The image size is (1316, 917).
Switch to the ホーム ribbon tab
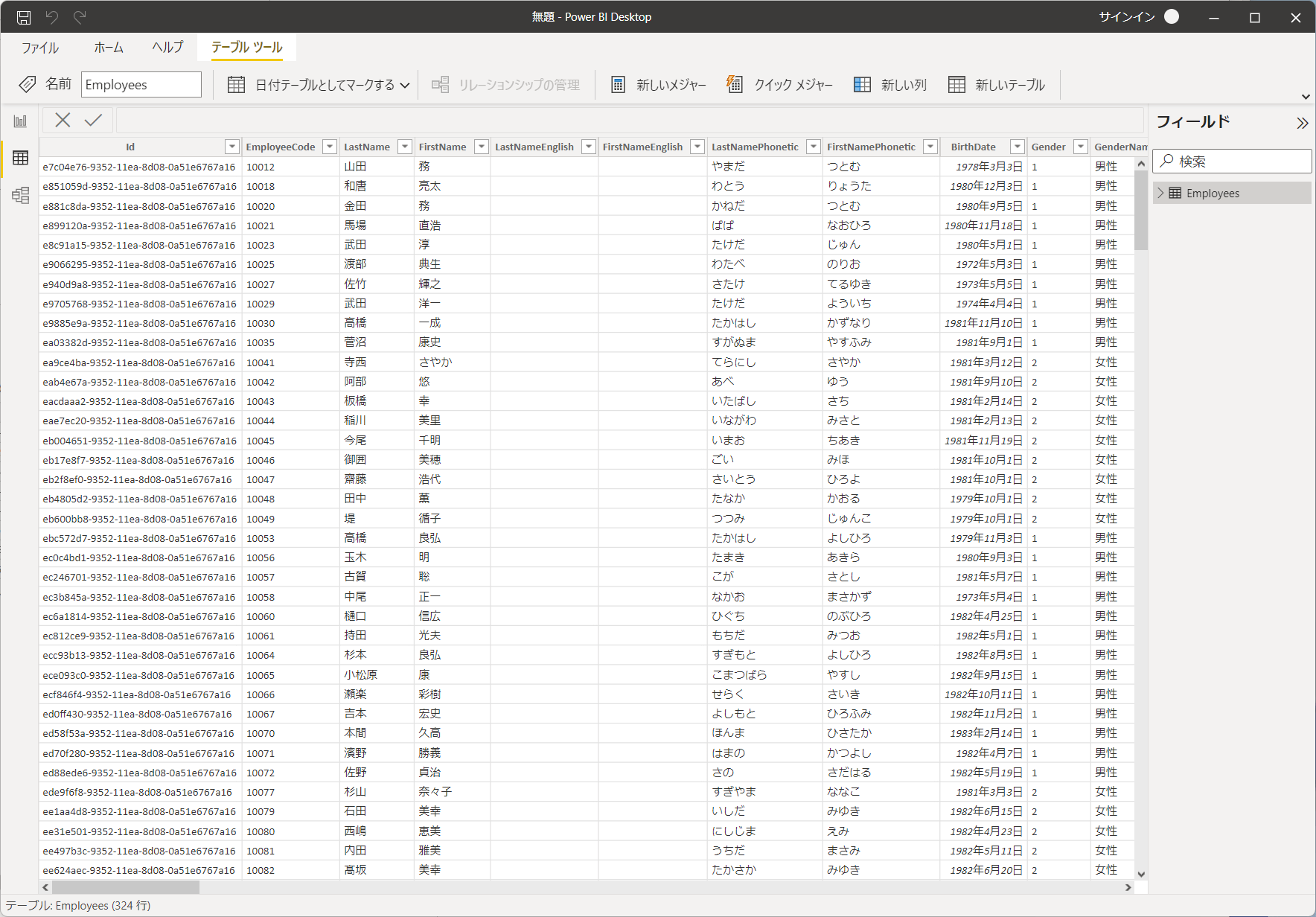pyautogui.click(x=109, y=48)
